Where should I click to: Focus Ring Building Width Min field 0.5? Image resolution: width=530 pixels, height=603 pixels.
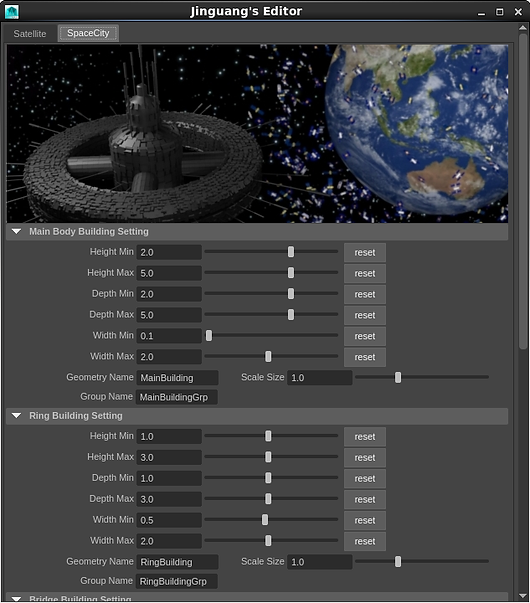169,520
